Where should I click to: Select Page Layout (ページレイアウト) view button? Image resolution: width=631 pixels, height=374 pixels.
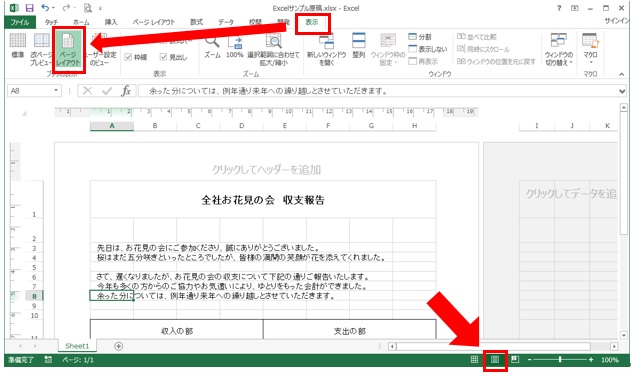point(68,50)
